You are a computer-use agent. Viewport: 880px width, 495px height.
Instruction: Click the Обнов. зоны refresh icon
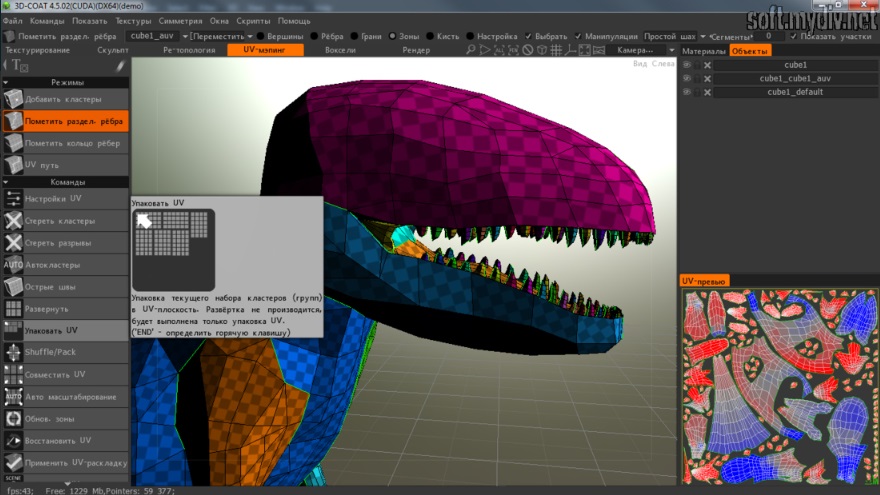point(13,418)
